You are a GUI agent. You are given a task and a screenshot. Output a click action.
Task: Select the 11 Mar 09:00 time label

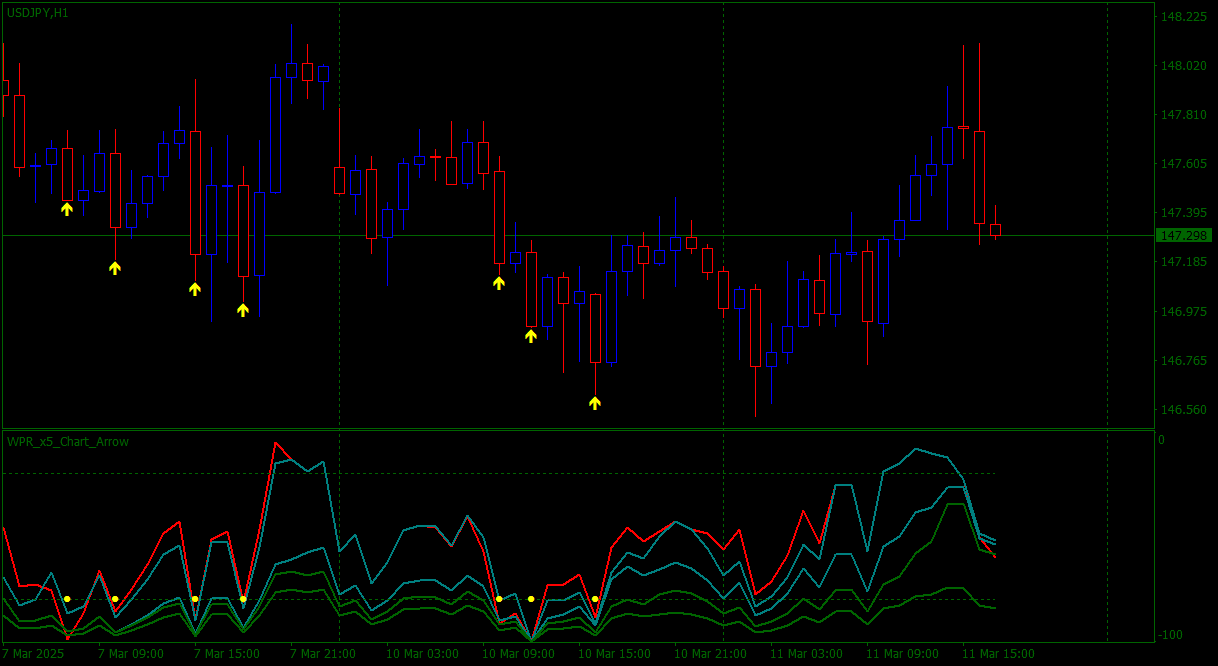click(x=902, y=654)
